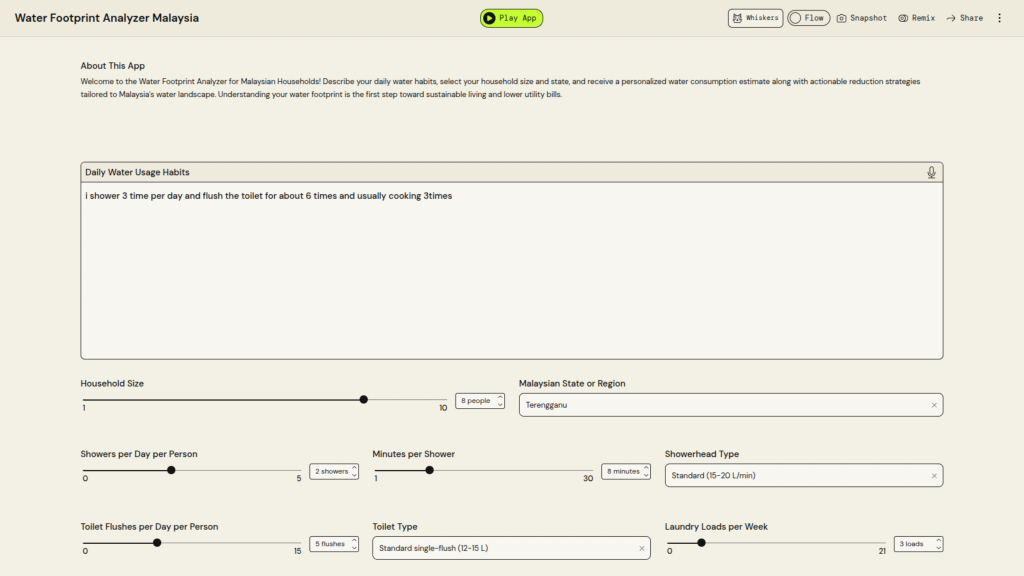Viewport: 1024px width, 576px height.
Task: Click the Share arrow icon
Action: [951, 18]
